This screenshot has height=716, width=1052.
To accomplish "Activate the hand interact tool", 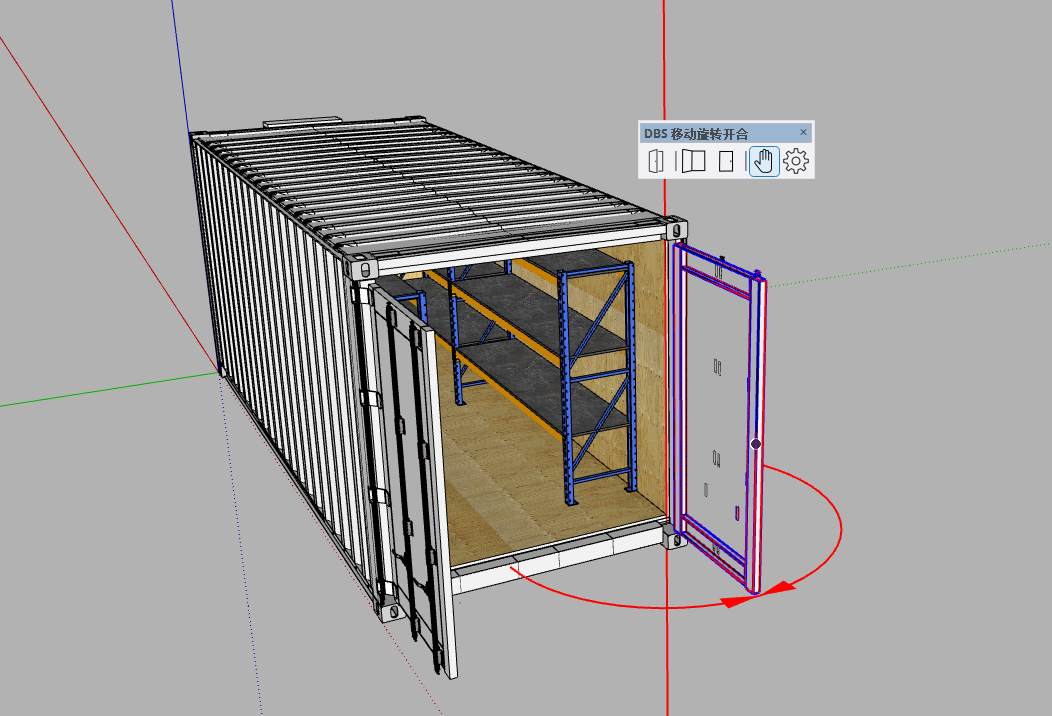I will point(763,161).
